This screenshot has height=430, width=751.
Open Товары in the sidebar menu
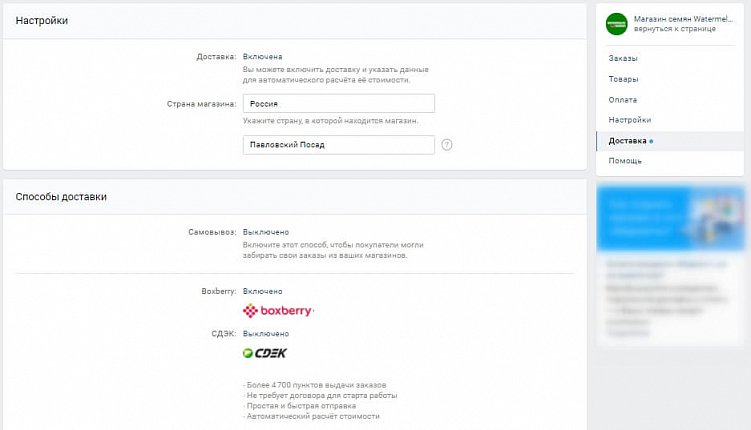[623, 79]
